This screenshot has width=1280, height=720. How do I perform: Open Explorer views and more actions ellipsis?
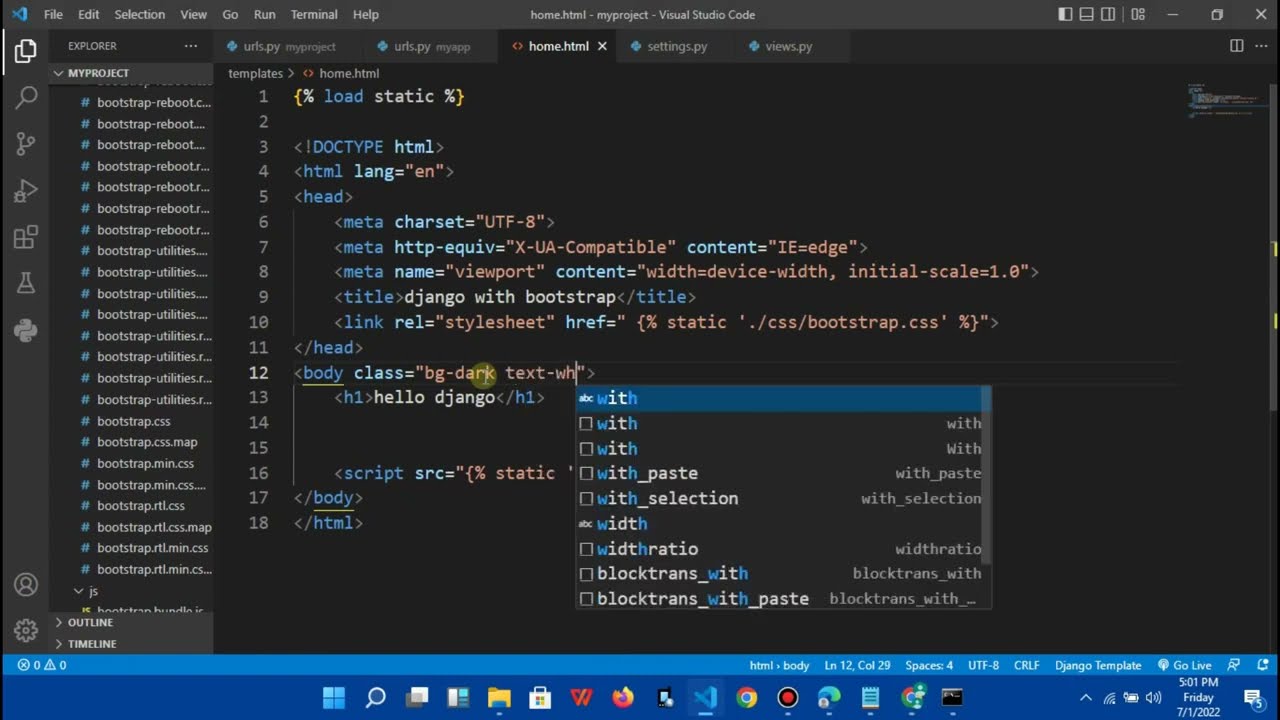[191, 46]
